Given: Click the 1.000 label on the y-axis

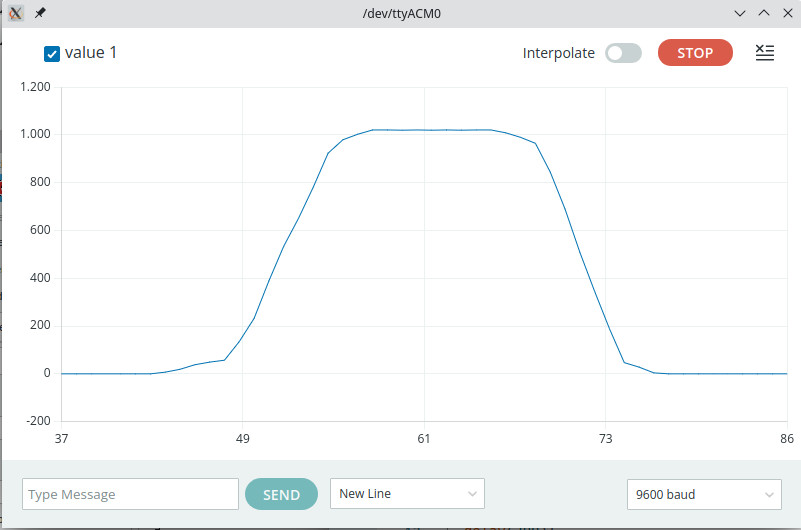Looking at the screenshot, I should coord(34,134).
